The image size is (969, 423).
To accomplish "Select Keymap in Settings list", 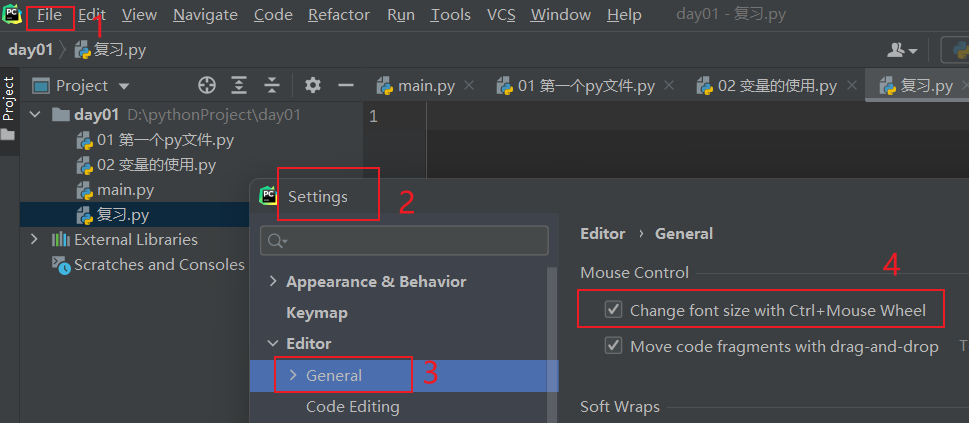I will [x=317, y=313].
